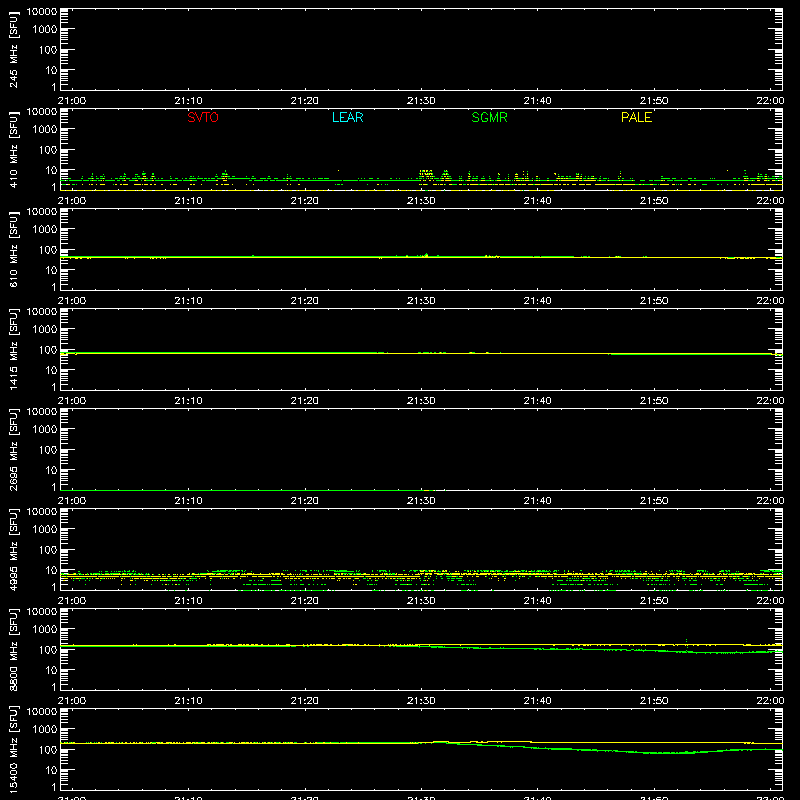Click 21:20 tick under the 4995 MHz panel
The height and width of the screenshot is (800, 800).
(x=305, y=601)
